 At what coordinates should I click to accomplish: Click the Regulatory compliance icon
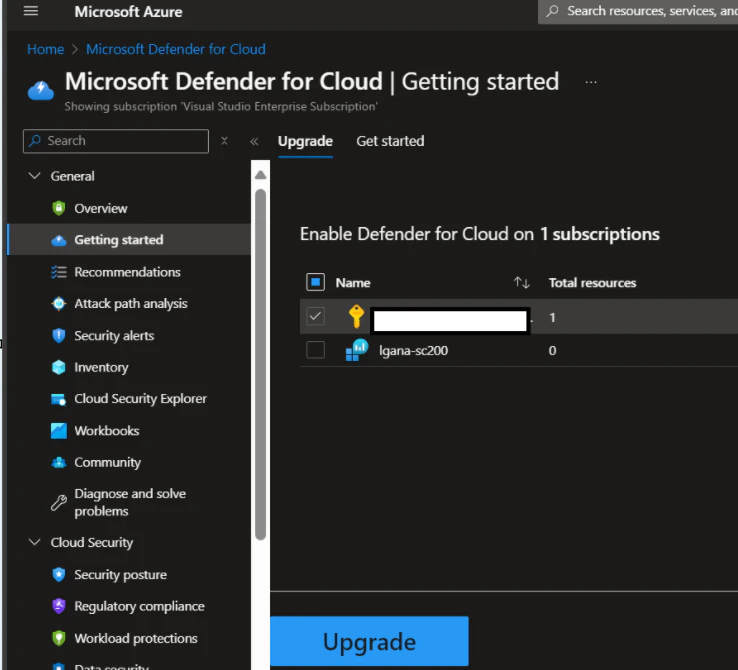[58, 606]
